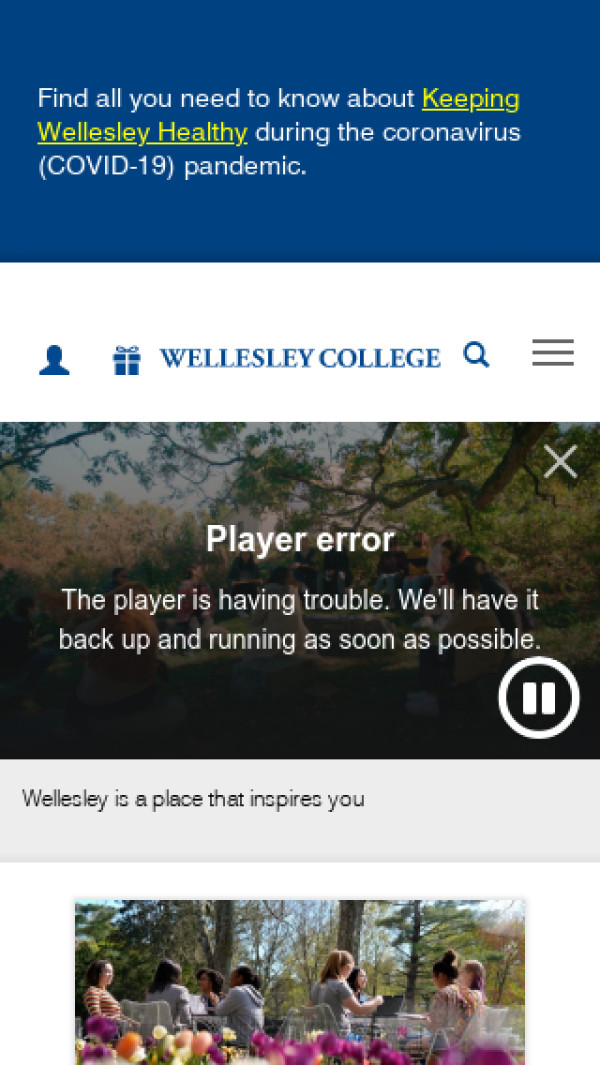
Task: Open the students at outdoor tables photo
Action: [x=300, y=982]
